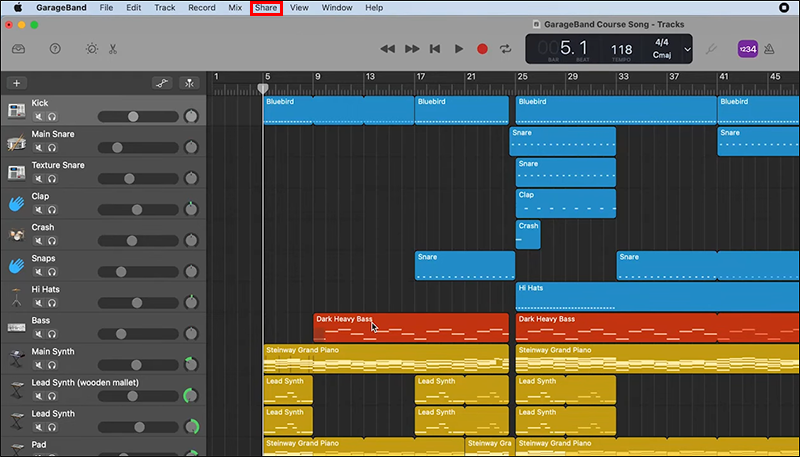Screen dimensions: 800x457
Task: Open Quick Help question mark button
Action: [x=55, y=49]
